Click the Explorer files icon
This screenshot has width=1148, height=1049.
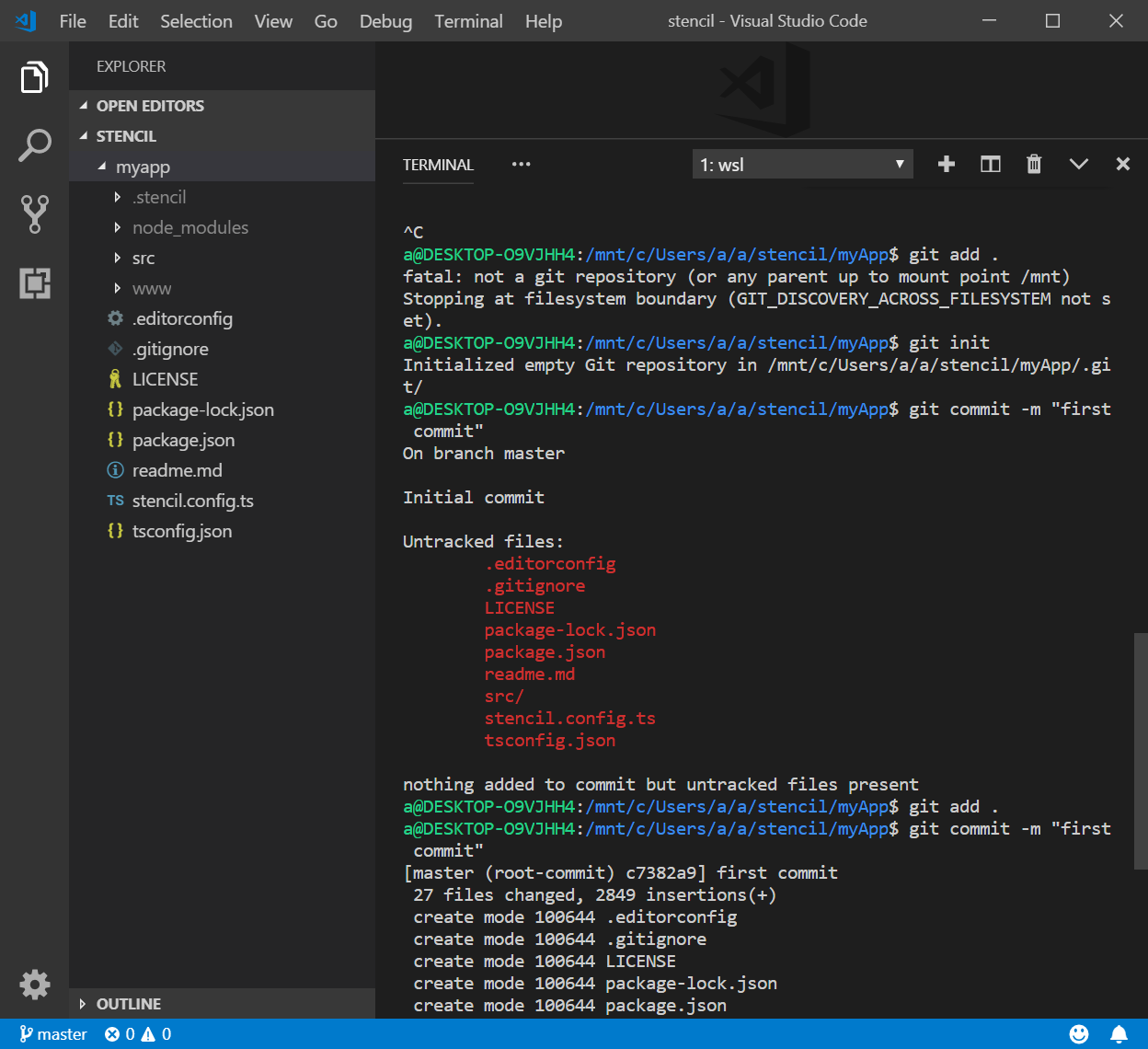tap(34, 77)
